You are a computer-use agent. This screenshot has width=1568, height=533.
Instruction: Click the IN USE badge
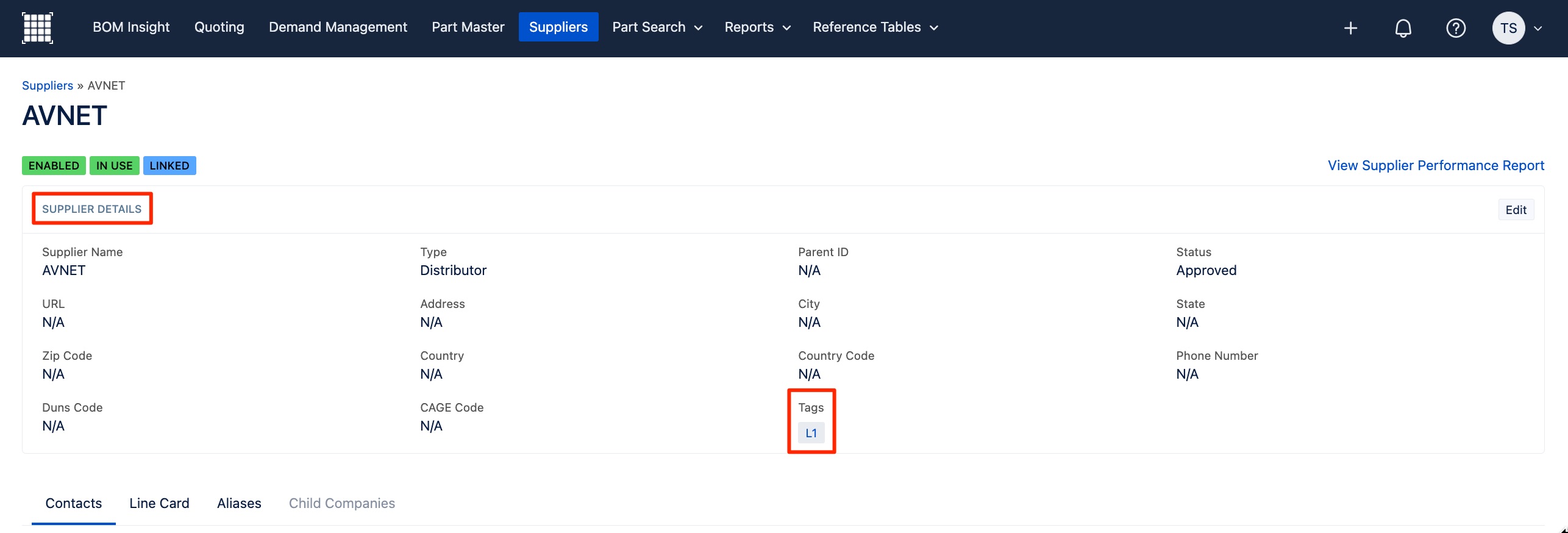114,166
